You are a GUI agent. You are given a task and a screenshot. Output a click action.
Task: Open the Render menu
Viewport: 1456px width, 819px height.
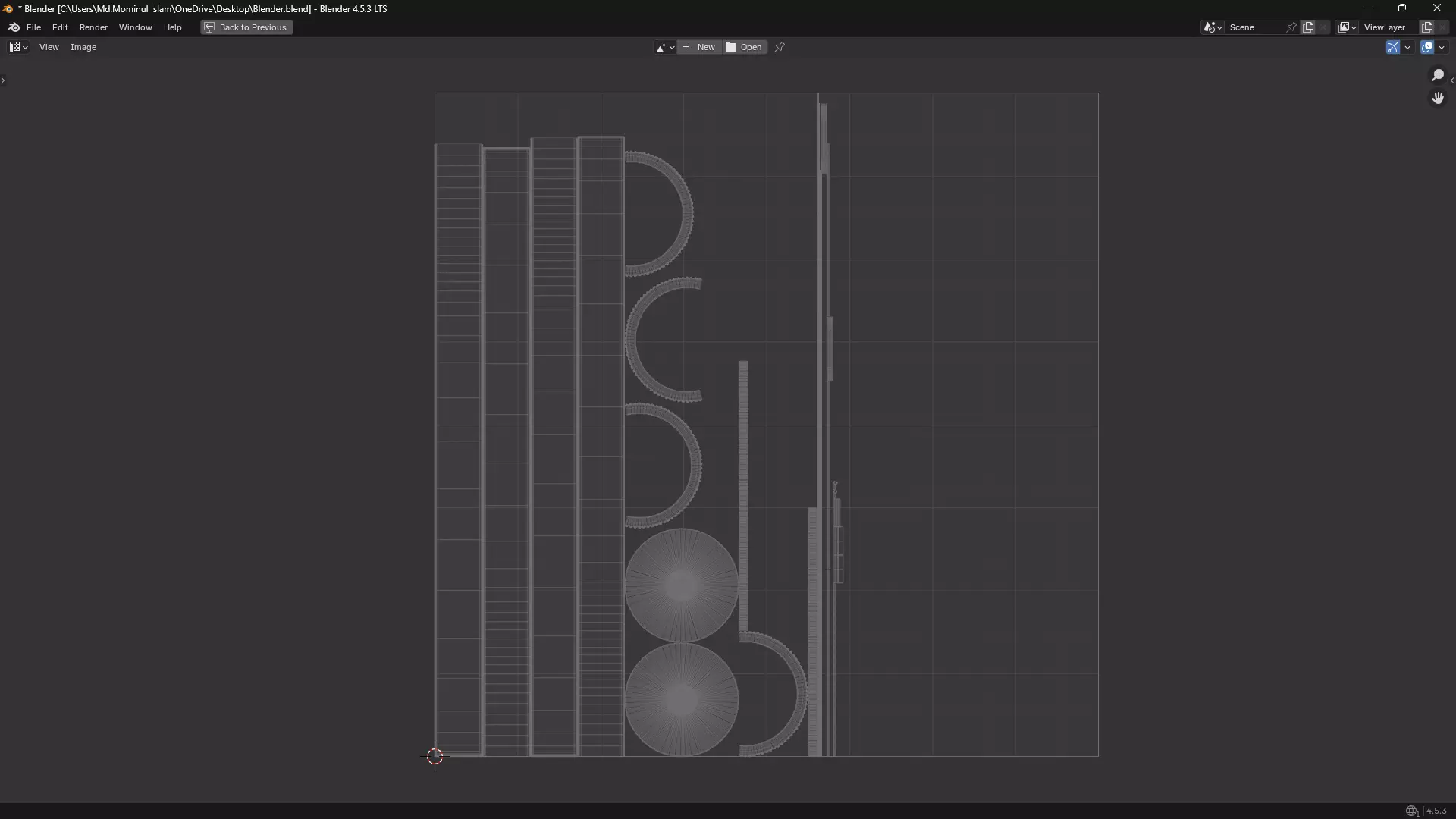coord(93,27)
